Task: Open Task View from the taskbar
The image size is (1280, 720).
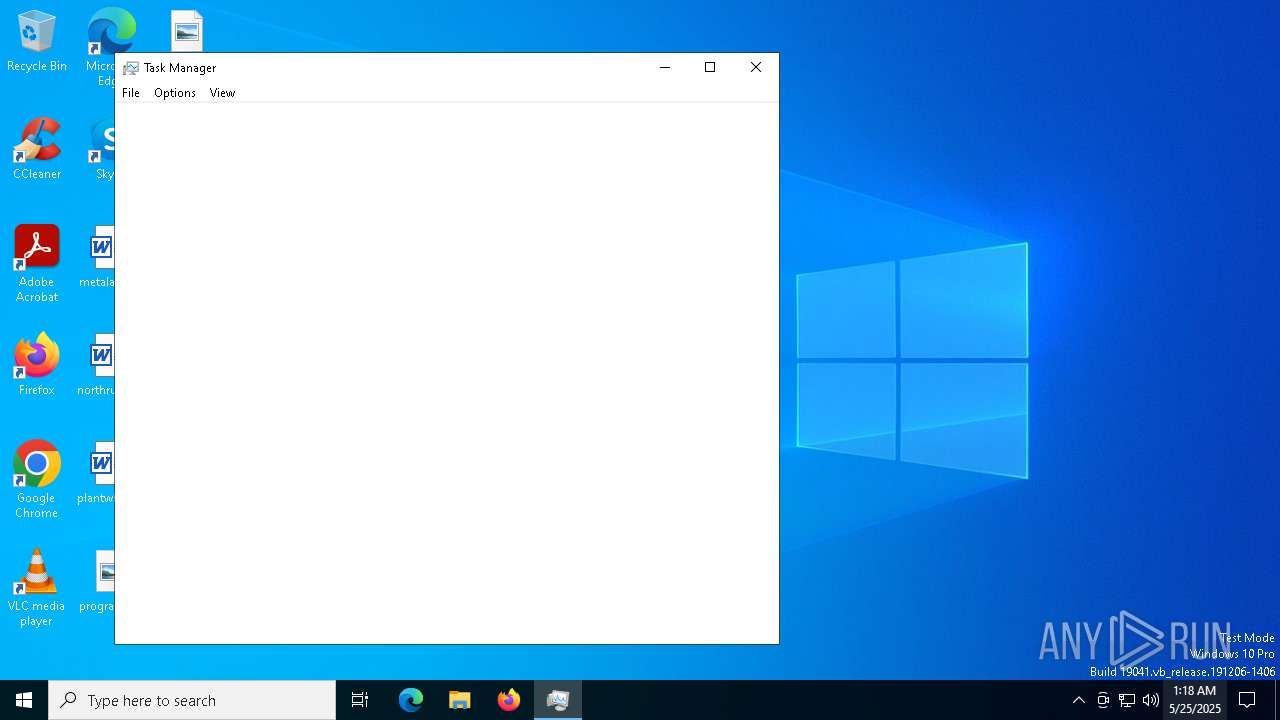Action: [x=360, y=700]
